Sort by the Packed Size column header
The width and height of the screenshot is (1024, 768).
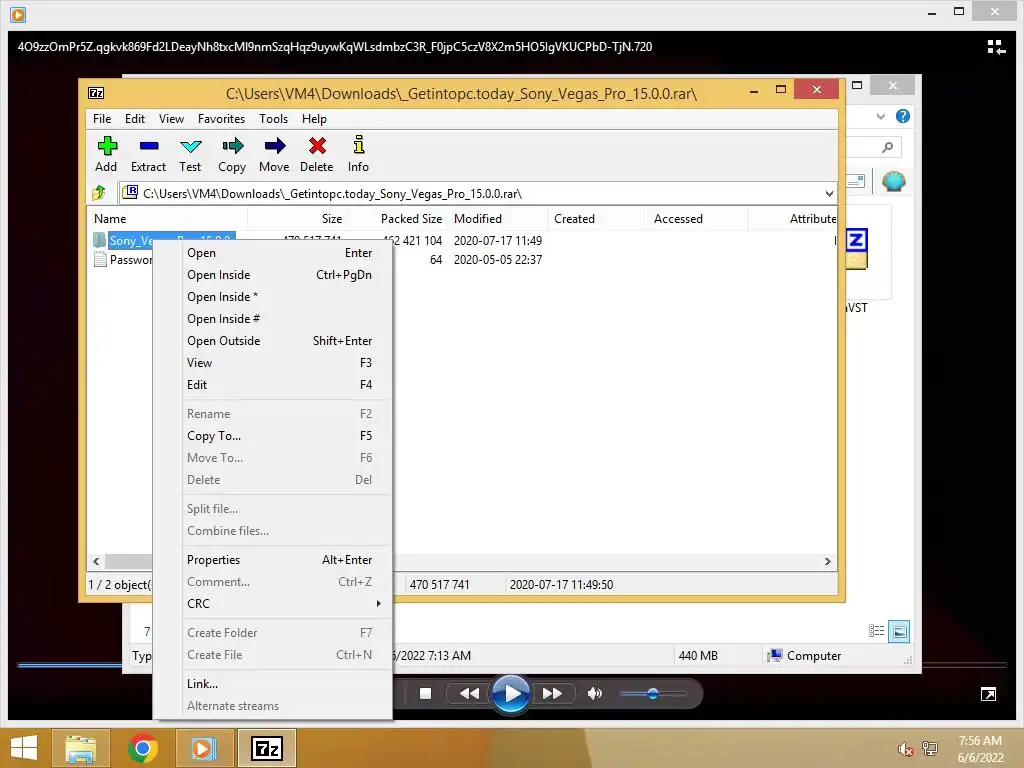pos(398,219)
